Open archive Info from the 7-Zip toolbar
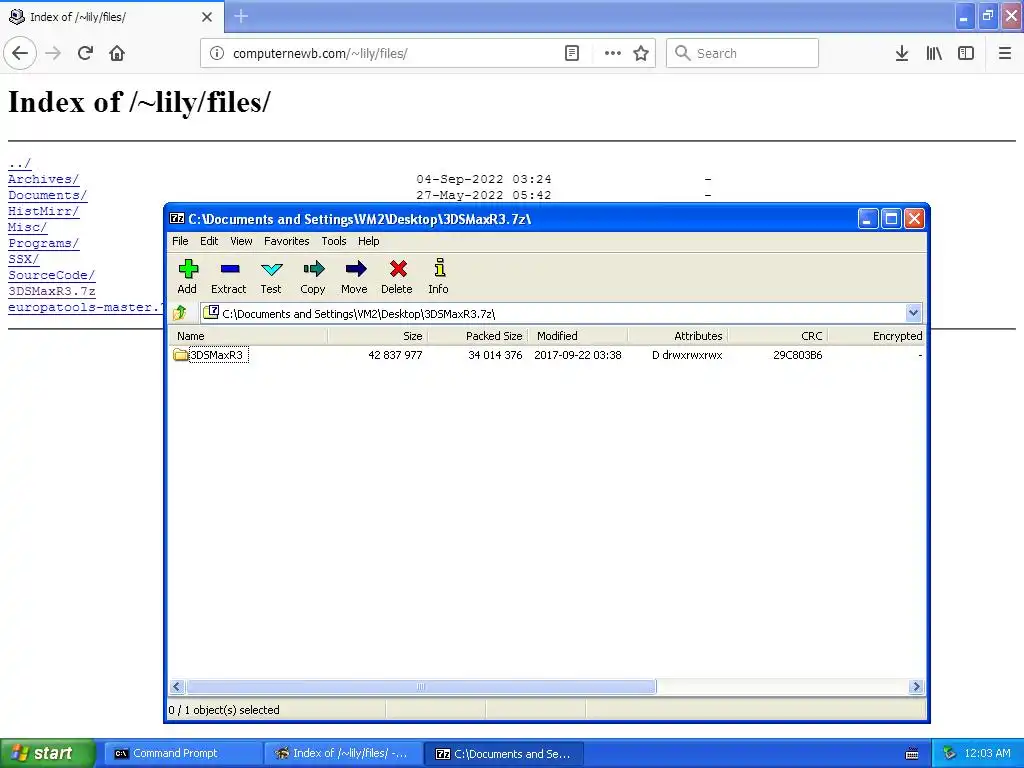This screenshot has width=1024, height=768. pos(439,277)
